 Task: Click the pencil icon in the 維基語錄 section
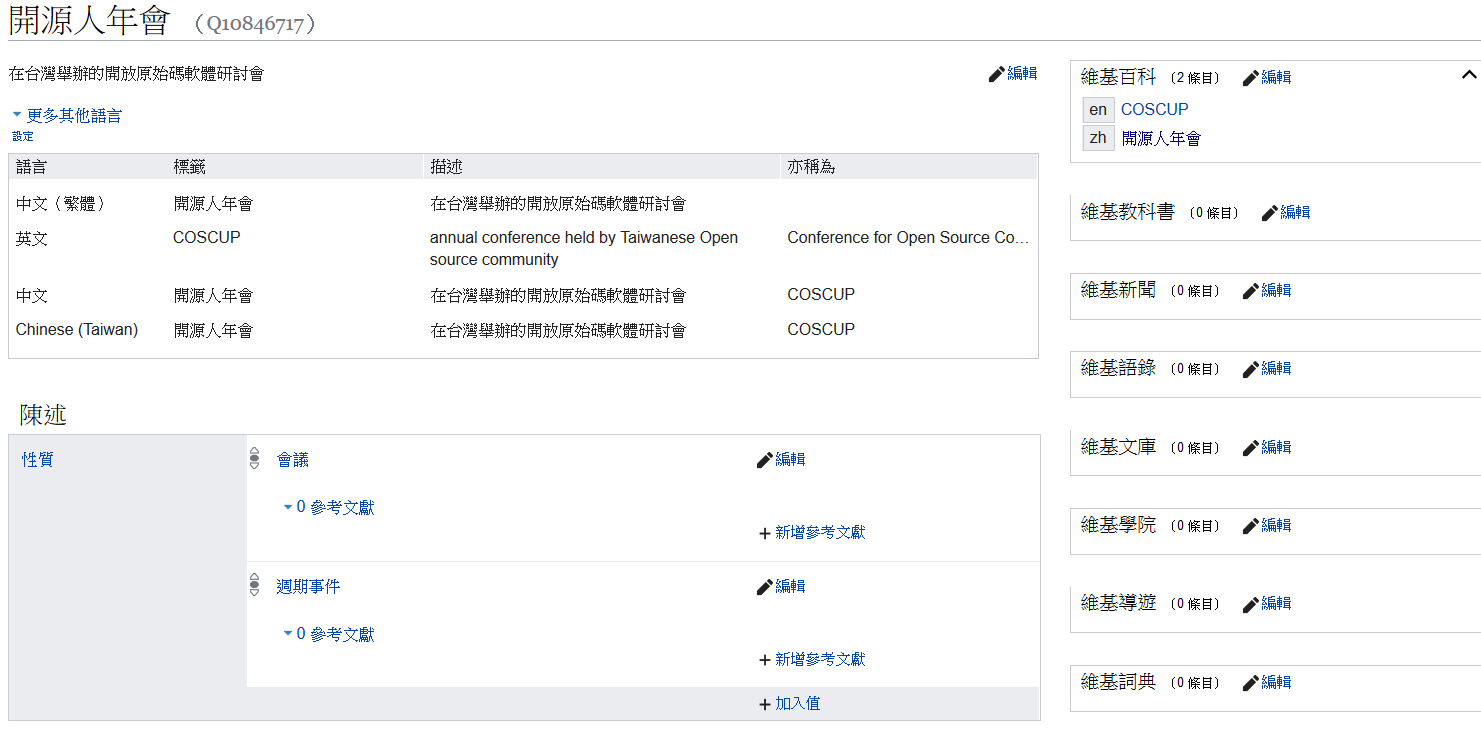coord(1250,369)
